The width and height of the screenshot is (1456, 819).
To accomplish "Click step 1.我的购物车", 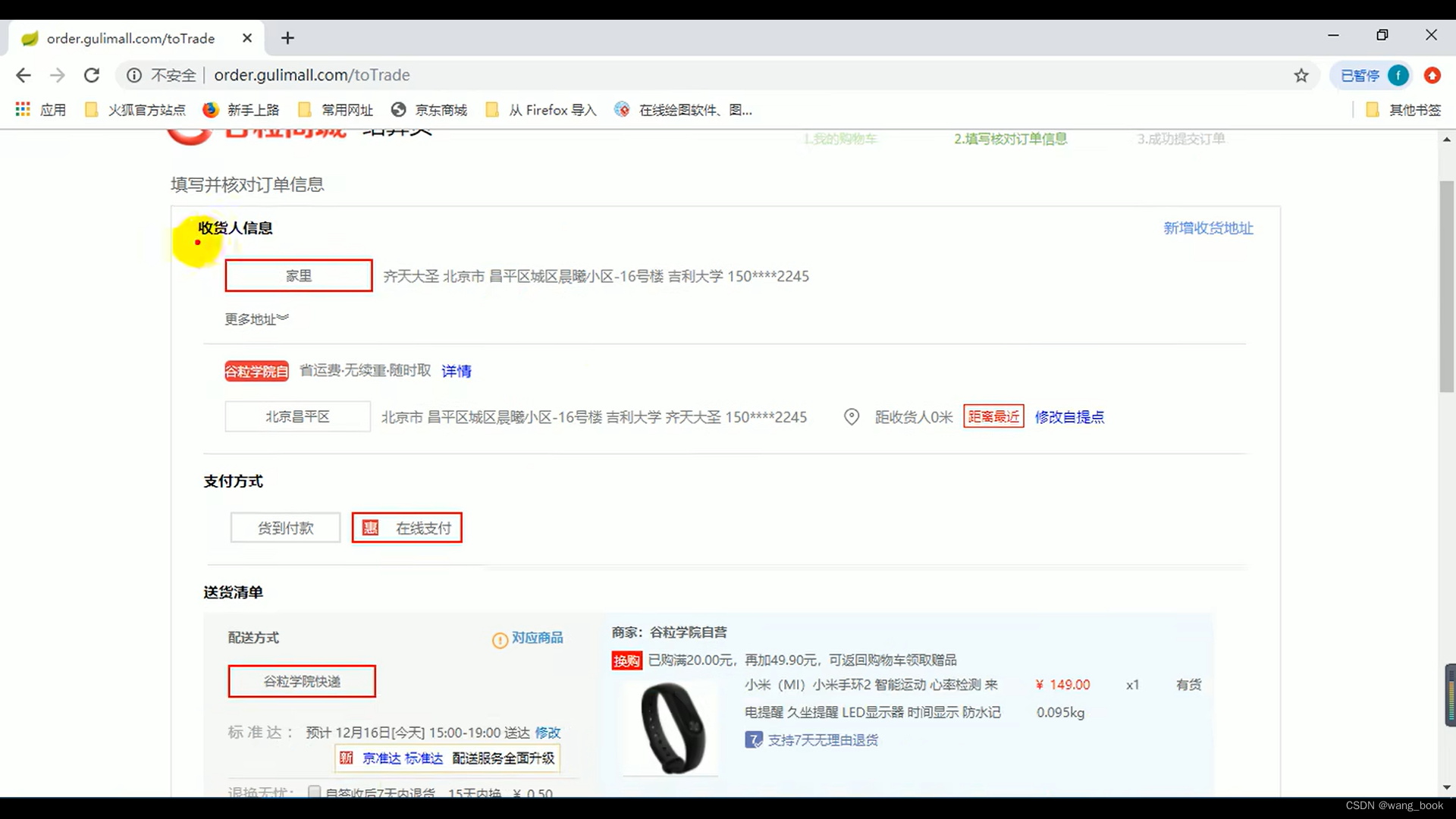I will coord(840,139).
